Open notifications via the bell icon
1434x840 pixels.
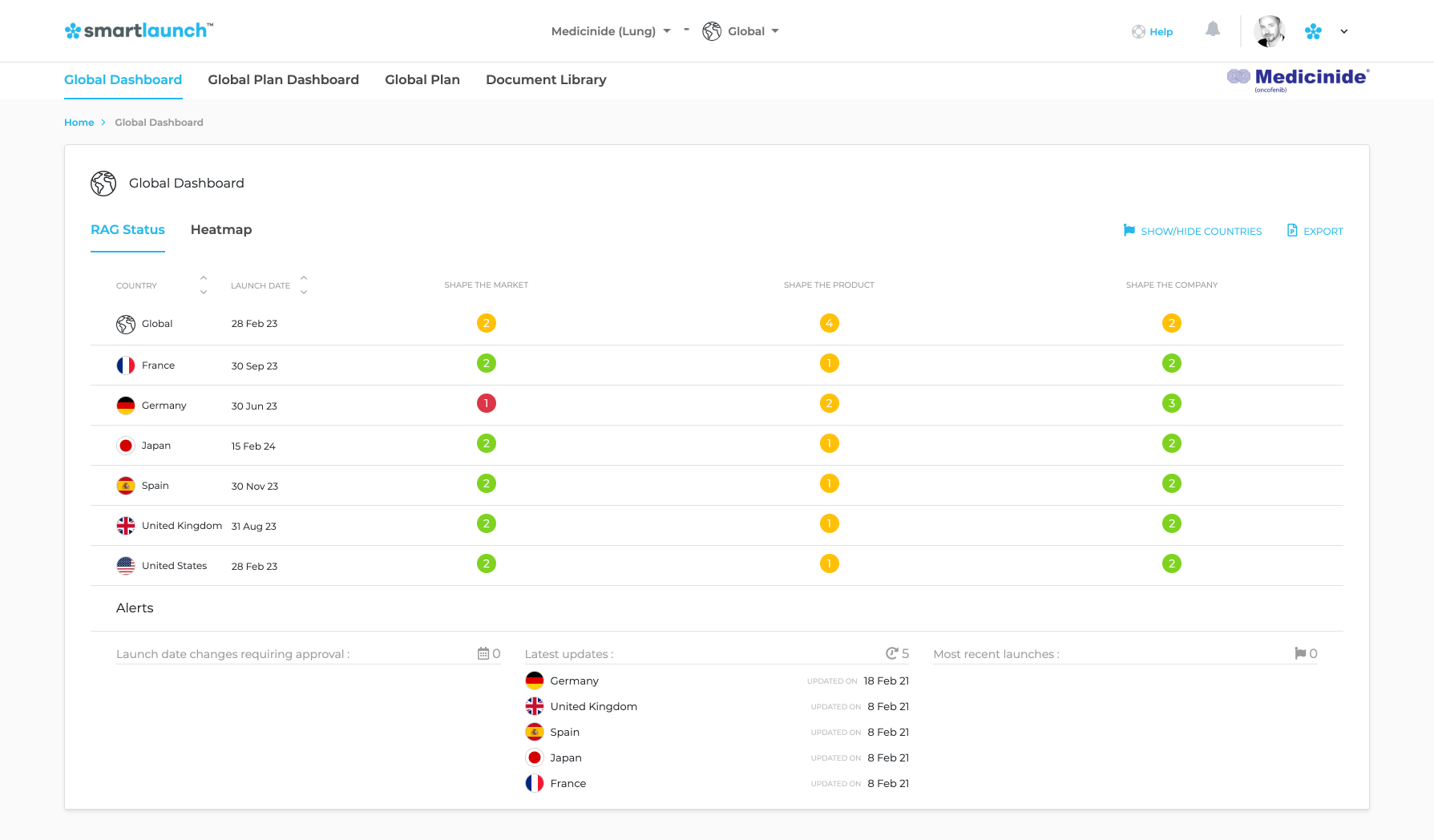coord(1212,30)
